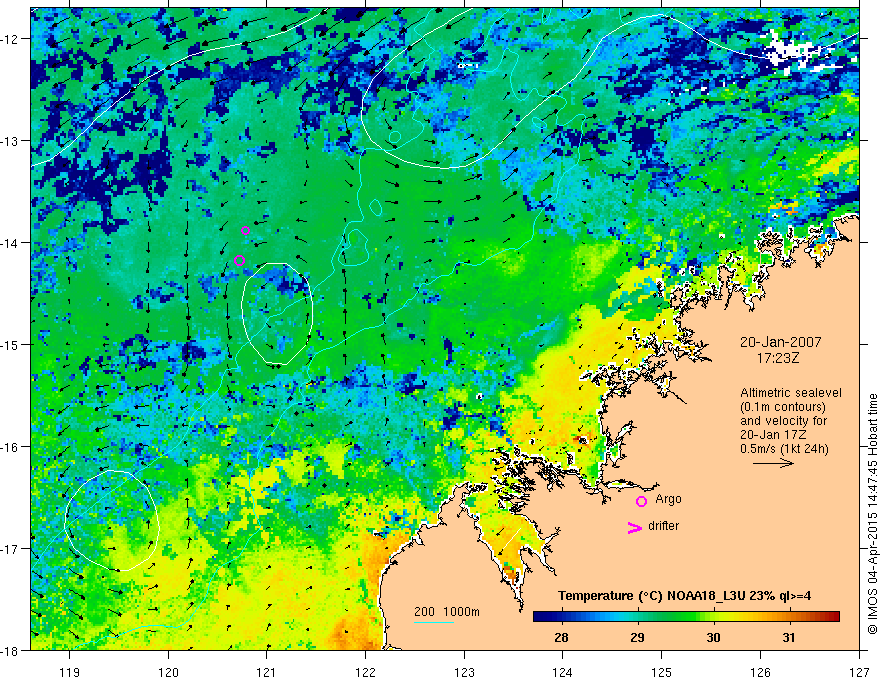Click longitude axis label 120

(x=168, y=672)
